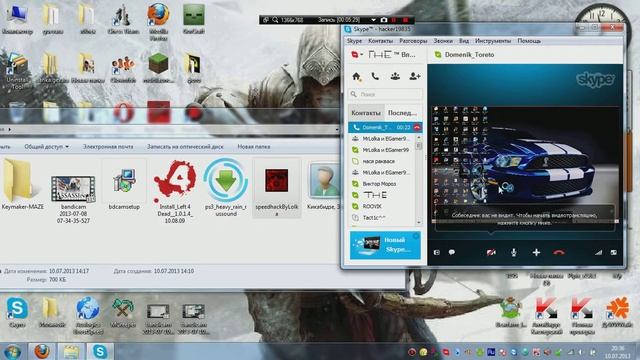The height and width of the screenshot is (360, 640).
Task: Click Записать на оптический диск in Explorer
Action: click(185, 147)
